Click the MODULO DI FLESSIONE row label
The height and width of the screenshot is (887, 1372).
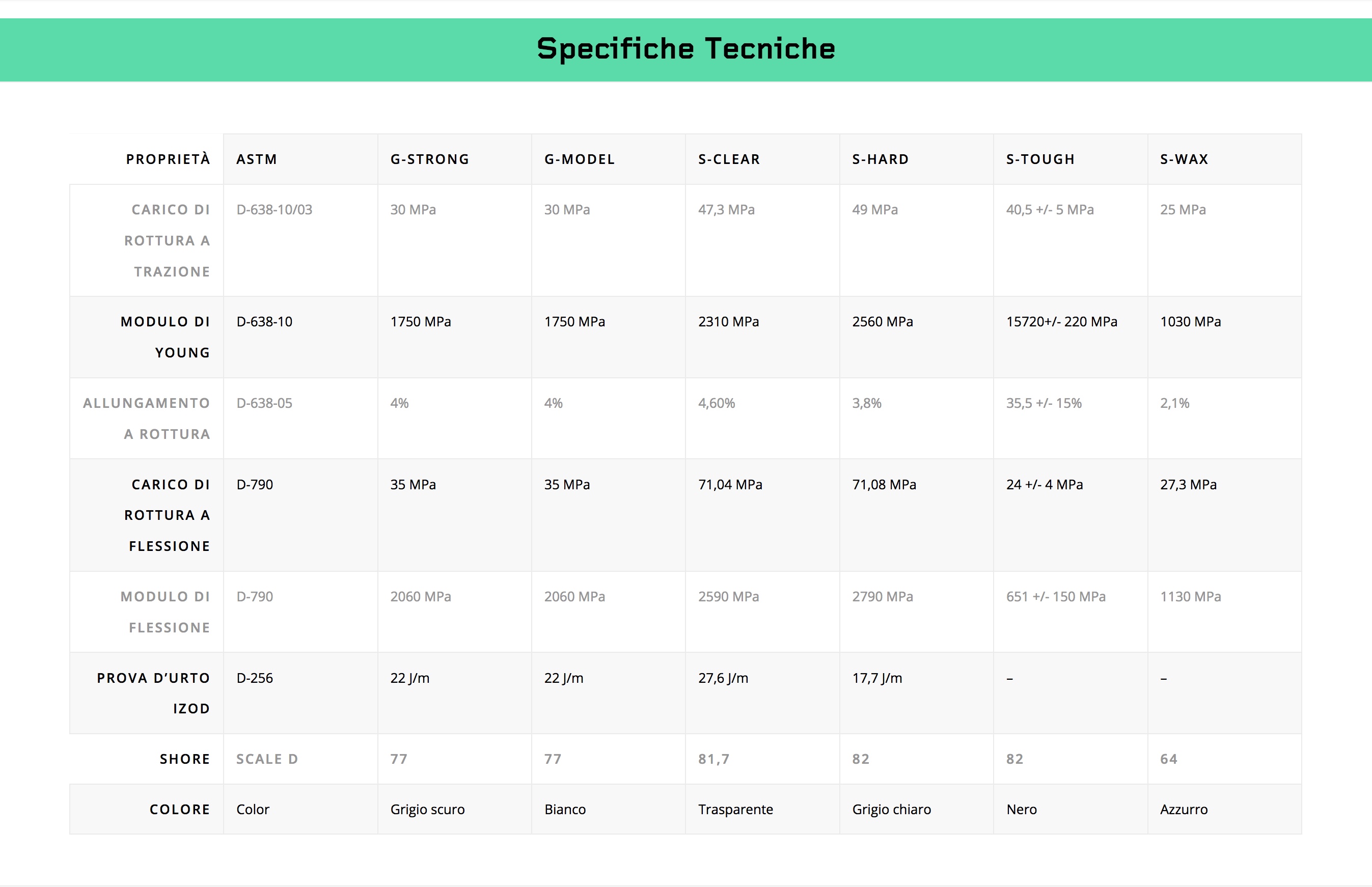pos(166,612)
